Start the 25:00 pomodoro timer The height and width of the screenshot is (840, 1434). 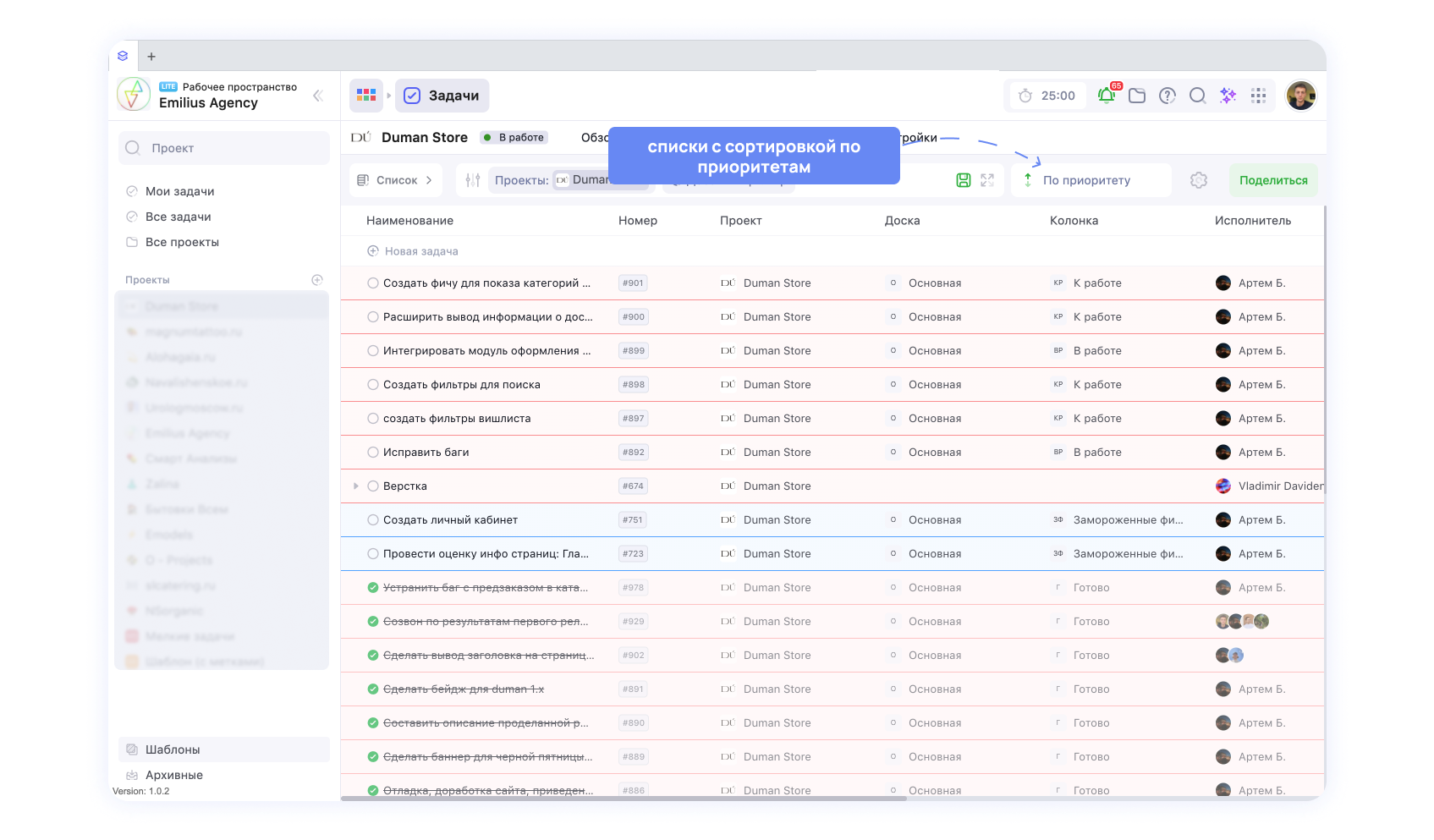1047,96
